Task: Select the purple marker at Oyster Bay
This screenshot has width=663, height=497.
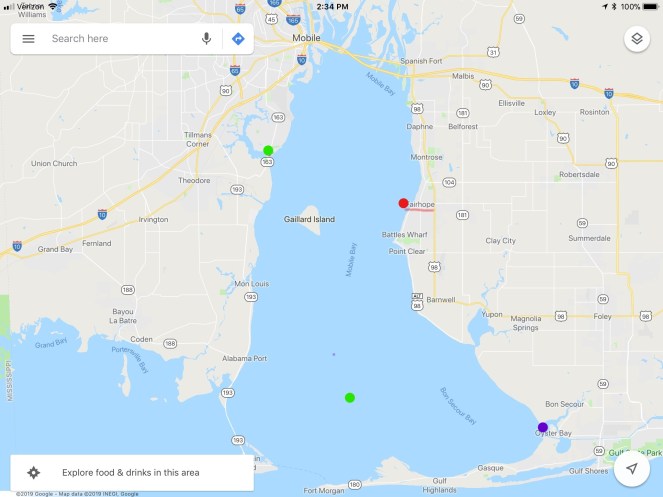Action: click(543, 427)
